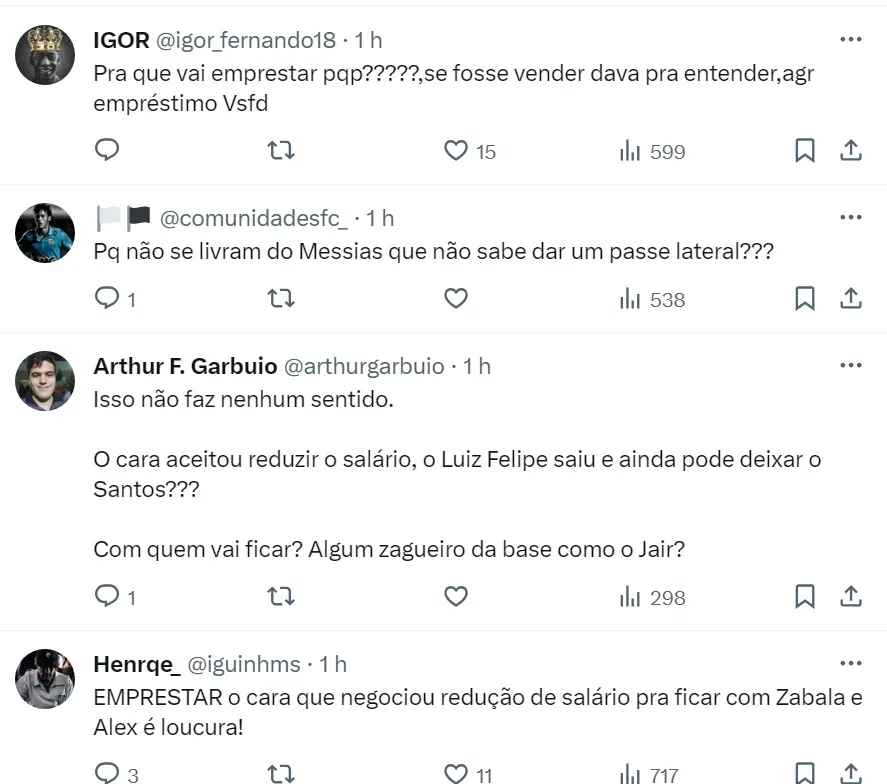Reply to IGOR's tweet
Image resolution: width=887 pixels, height=784 pixels.
pyautogui.click(x=107, y=150)
